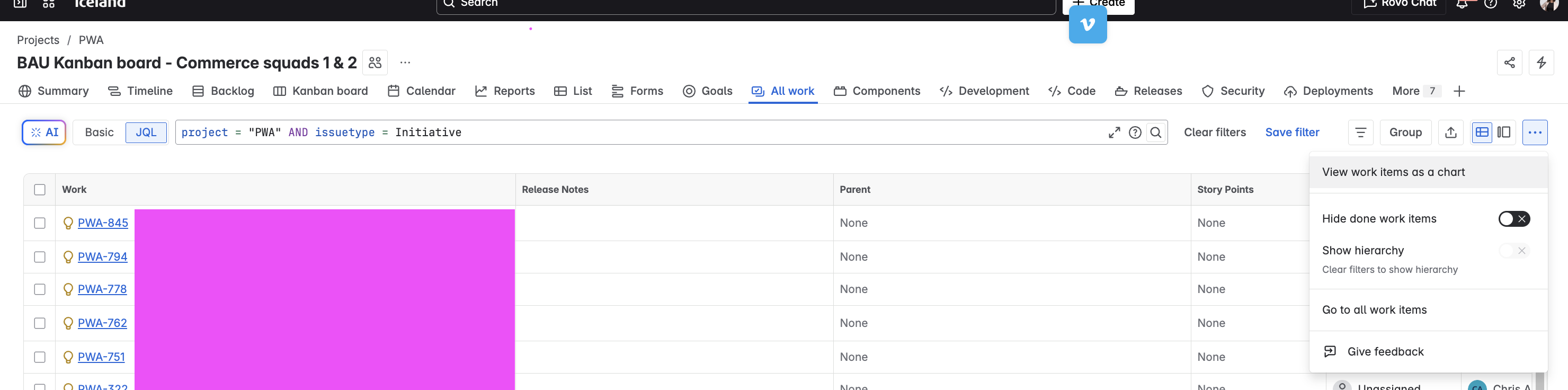Open Notifications bell icon

pyautogui.click(x=1462, y=4)
